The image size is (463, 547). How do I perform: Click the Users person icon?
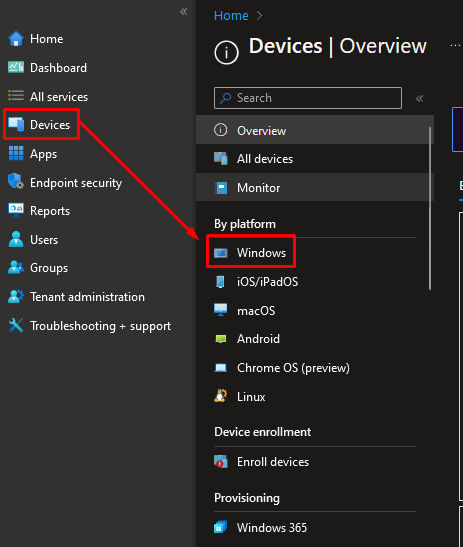[x=16, y=239]
